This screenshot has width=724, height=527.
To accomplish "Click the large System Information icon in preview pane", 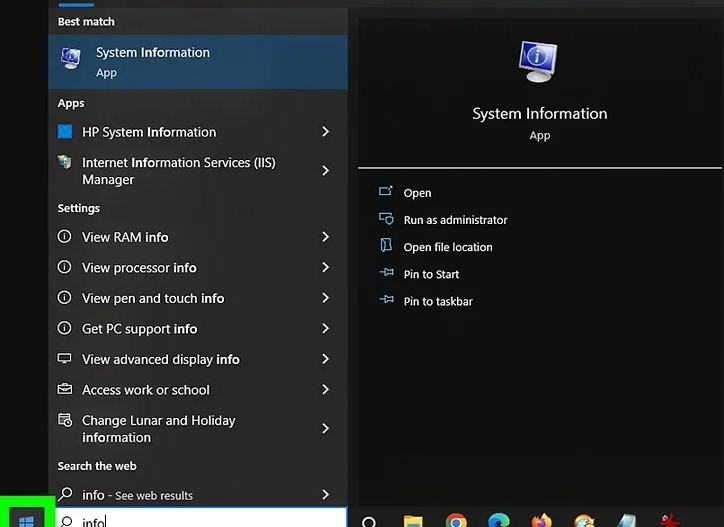I will [x=538, y=61].
